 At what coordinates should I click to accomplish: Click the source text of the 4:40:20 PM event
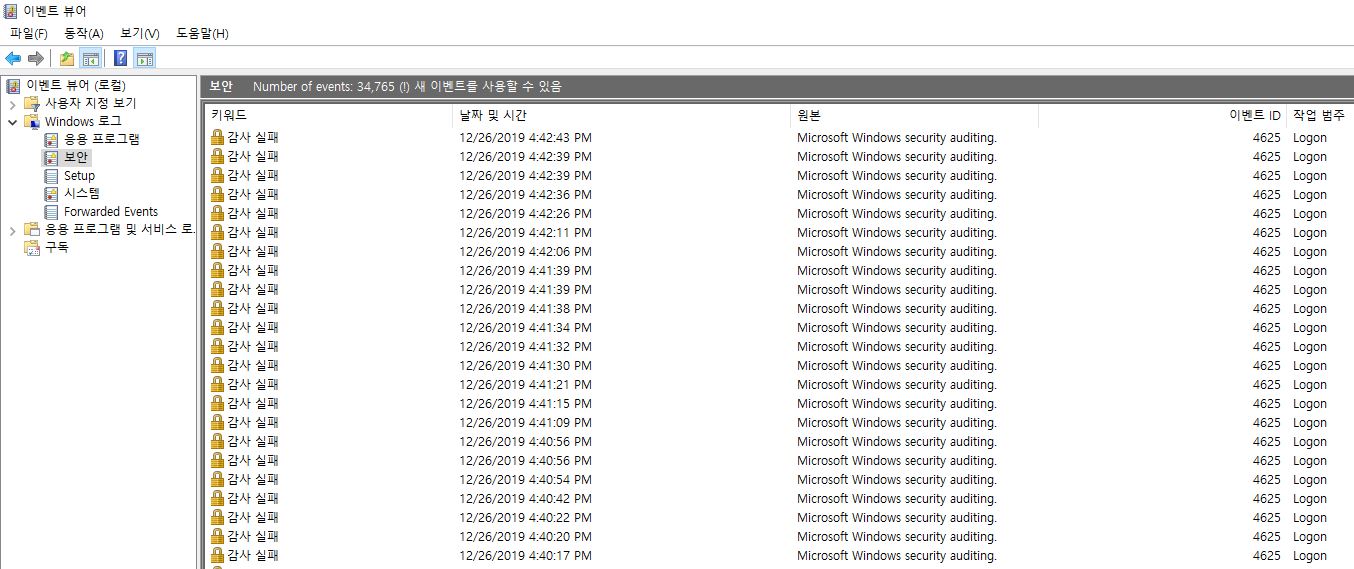click(x=897, y=536)
